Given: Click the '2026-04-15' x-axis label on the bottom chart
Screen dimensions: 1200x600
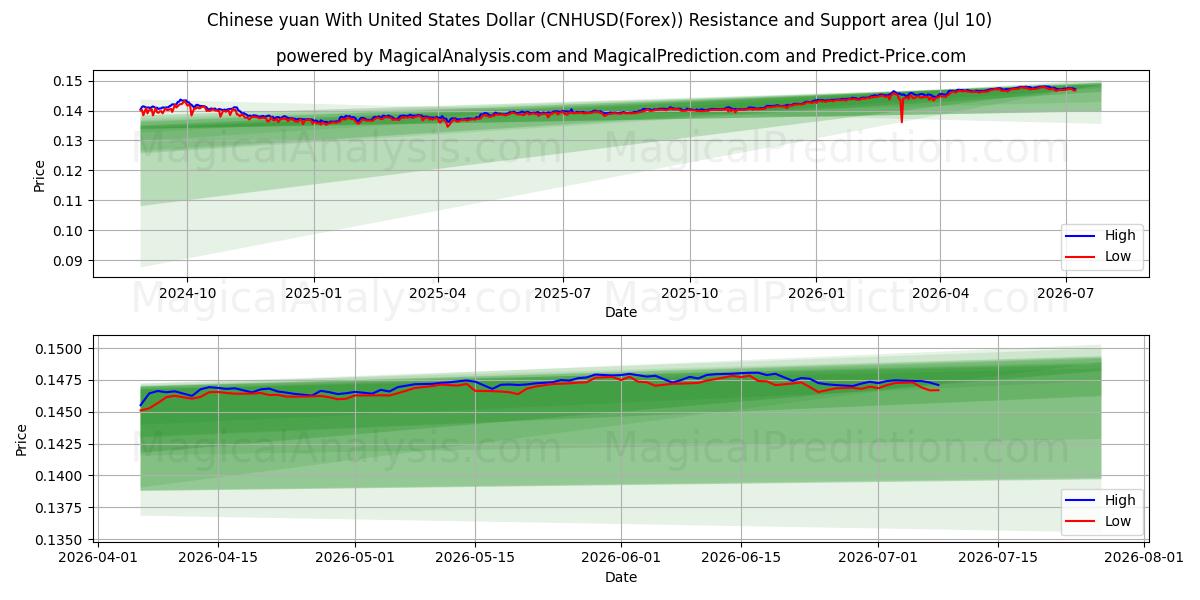Looking at the screenshot, I should coord(218,558).
